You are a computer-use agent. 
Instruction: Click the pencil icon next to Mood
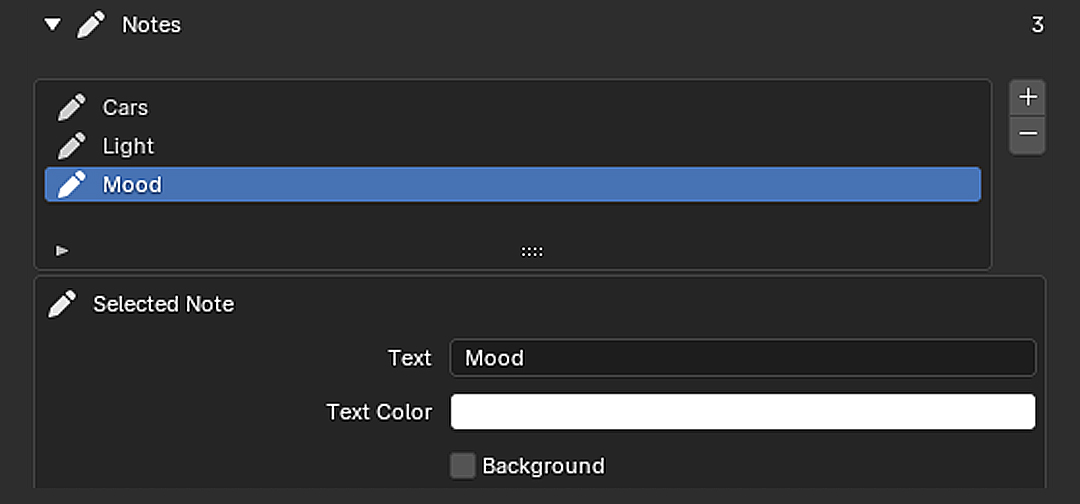[72, 185]
